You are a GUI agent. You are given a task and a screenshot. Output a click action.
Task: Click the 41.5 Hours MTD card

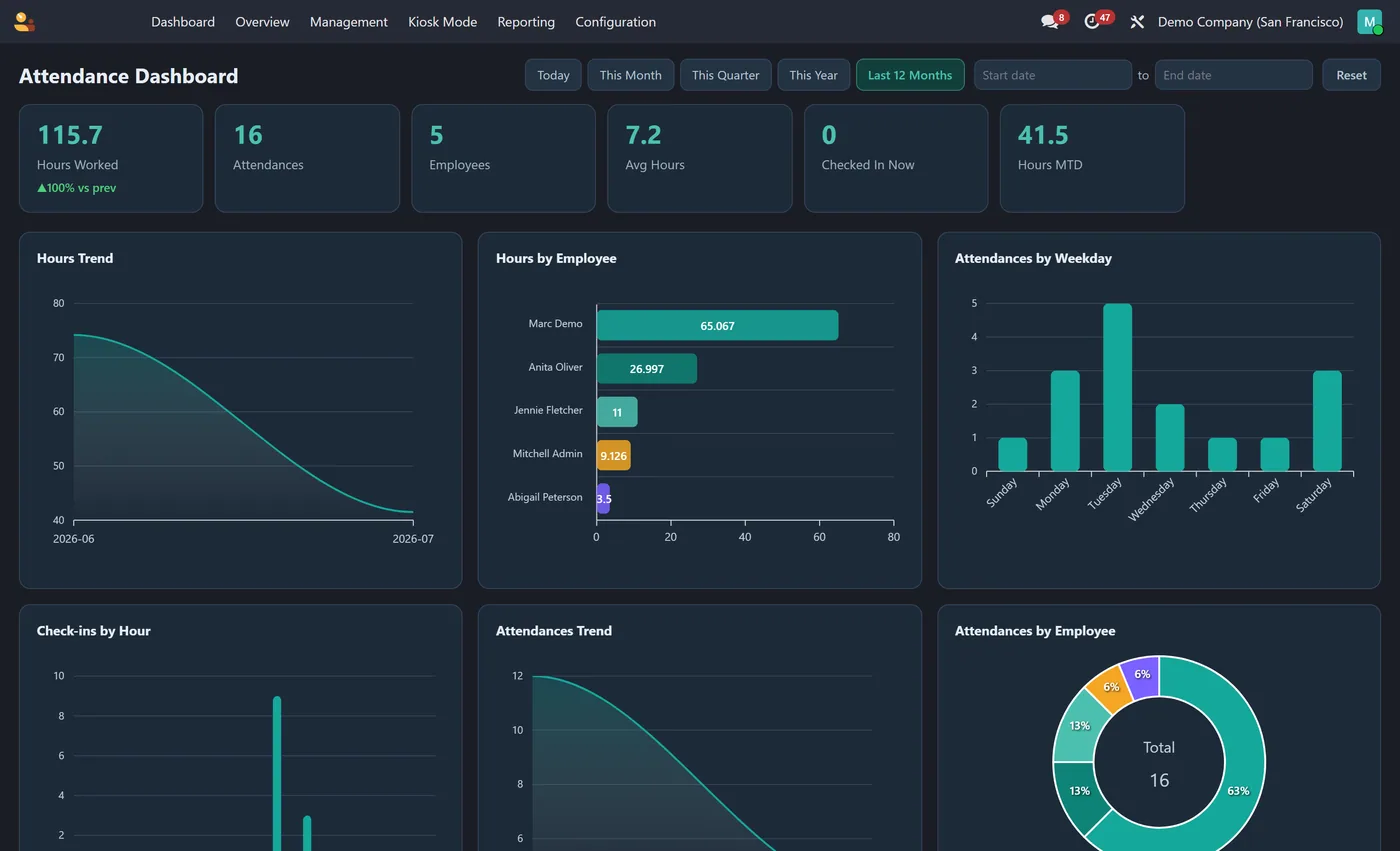click(x=1092, y=158)
